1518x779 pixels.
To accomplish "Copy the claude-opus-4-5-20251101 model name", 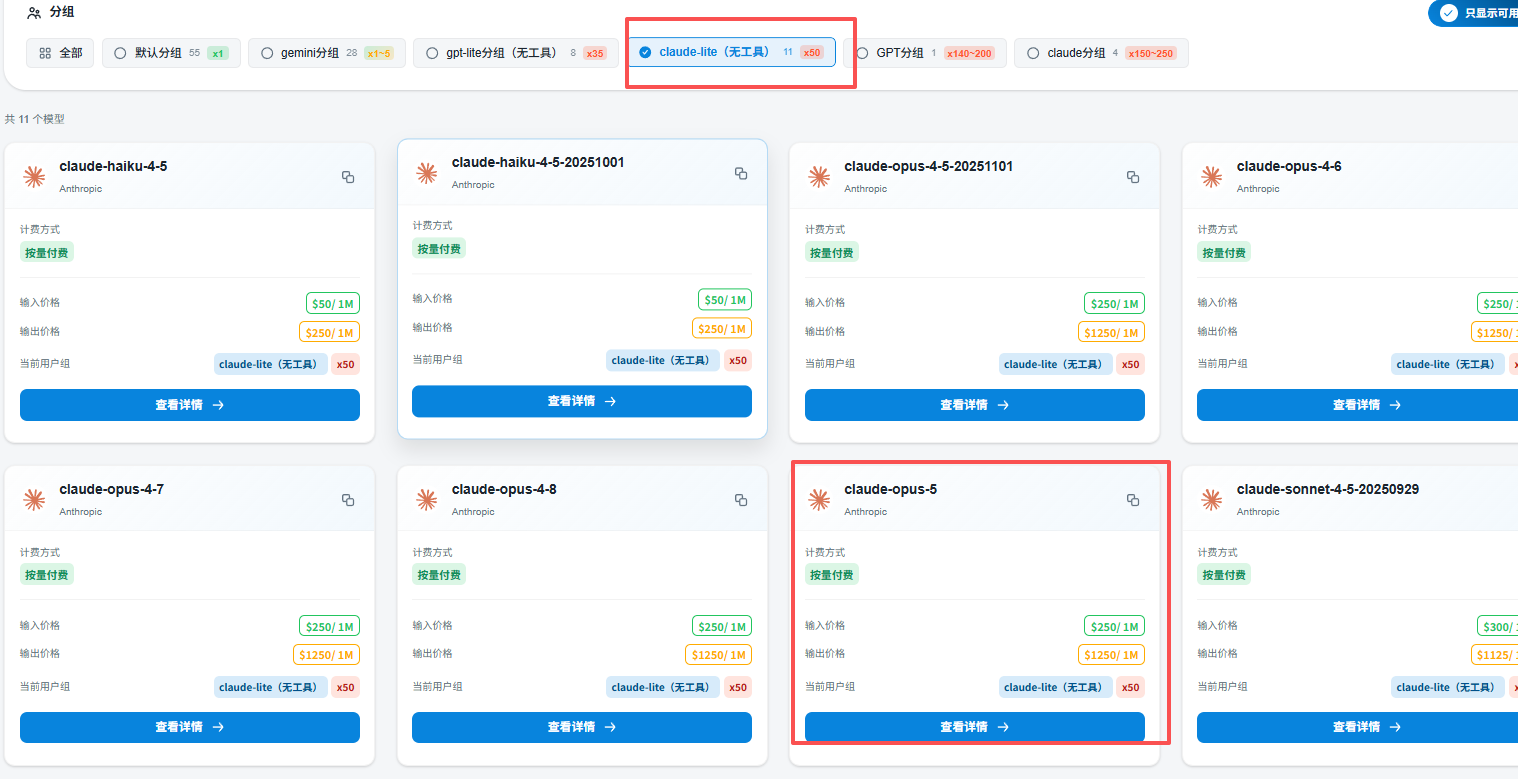I will 1133,177.
